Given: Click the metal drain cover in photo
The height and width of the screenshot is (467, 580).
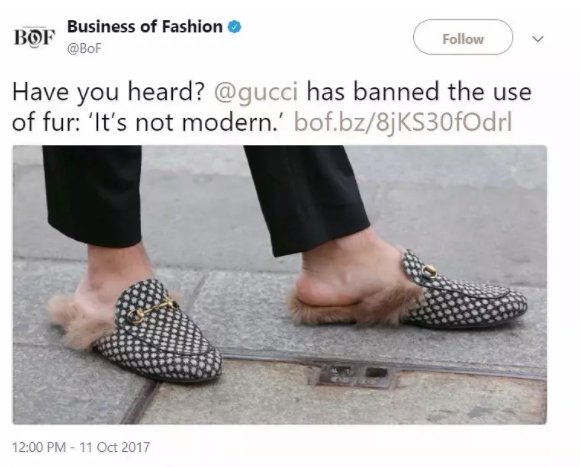Looking at the screenshot, I should click(x=353, y=375).
